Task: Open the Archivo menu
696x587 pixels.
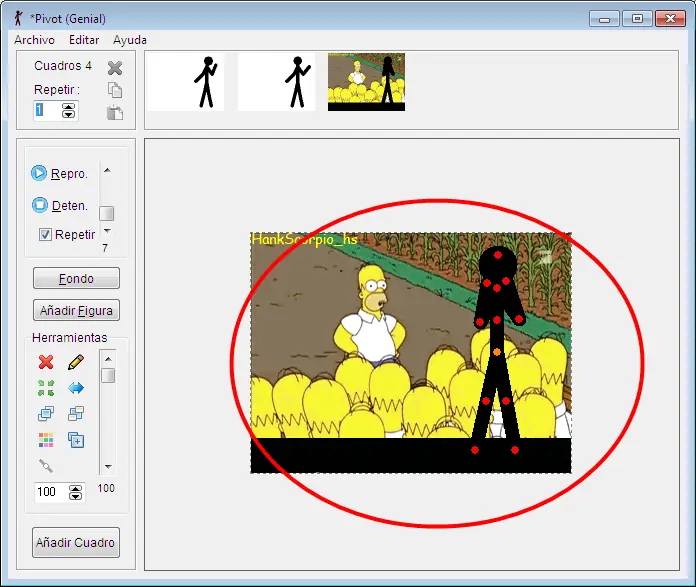Action: click(34, 40)
